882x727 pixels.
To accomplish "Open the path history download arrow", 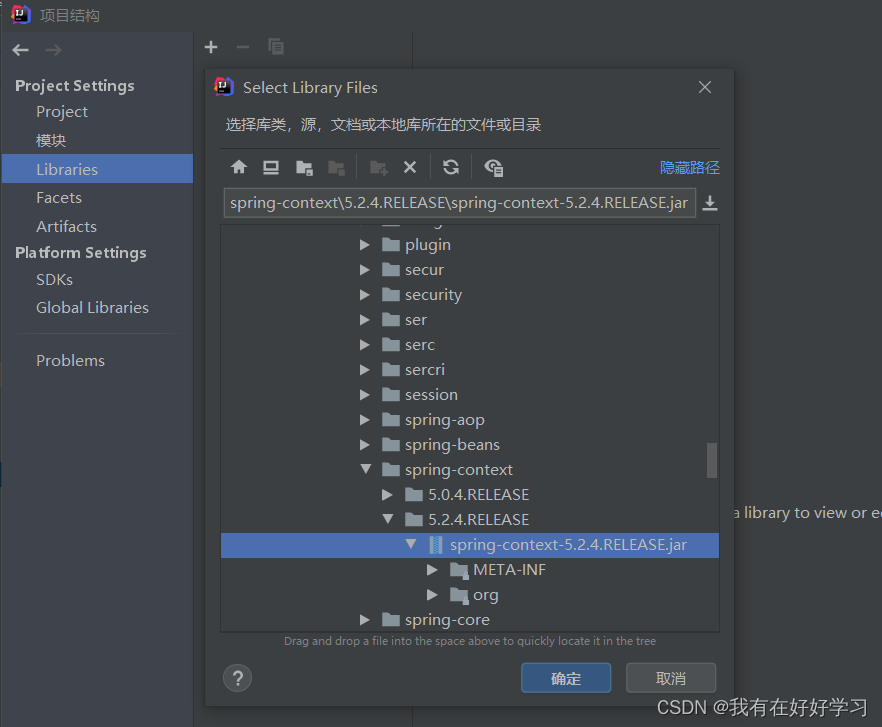I will pos(710,203).
